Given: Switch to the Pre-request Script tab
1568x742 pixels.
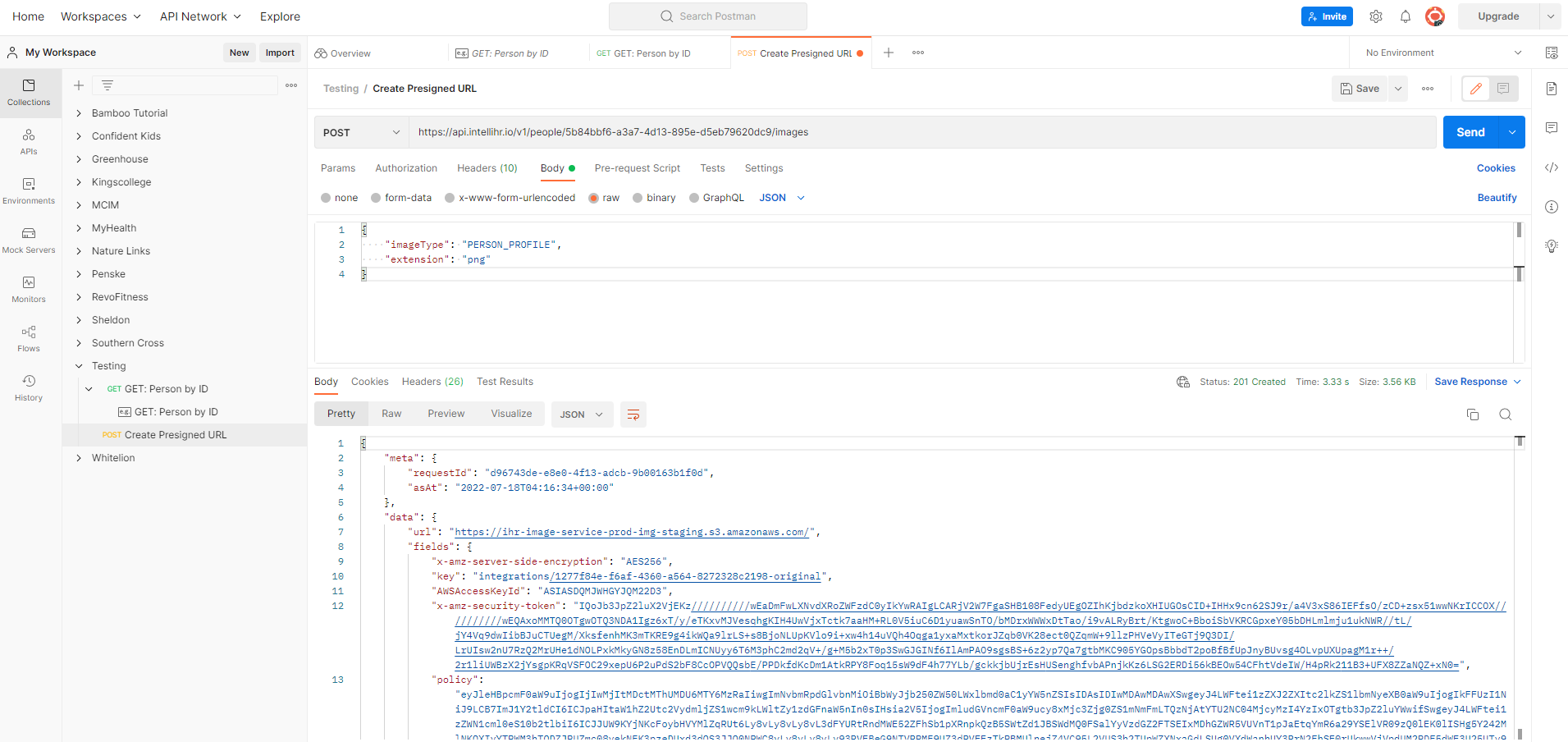Looking at the screenshot, I should [638, 168].
